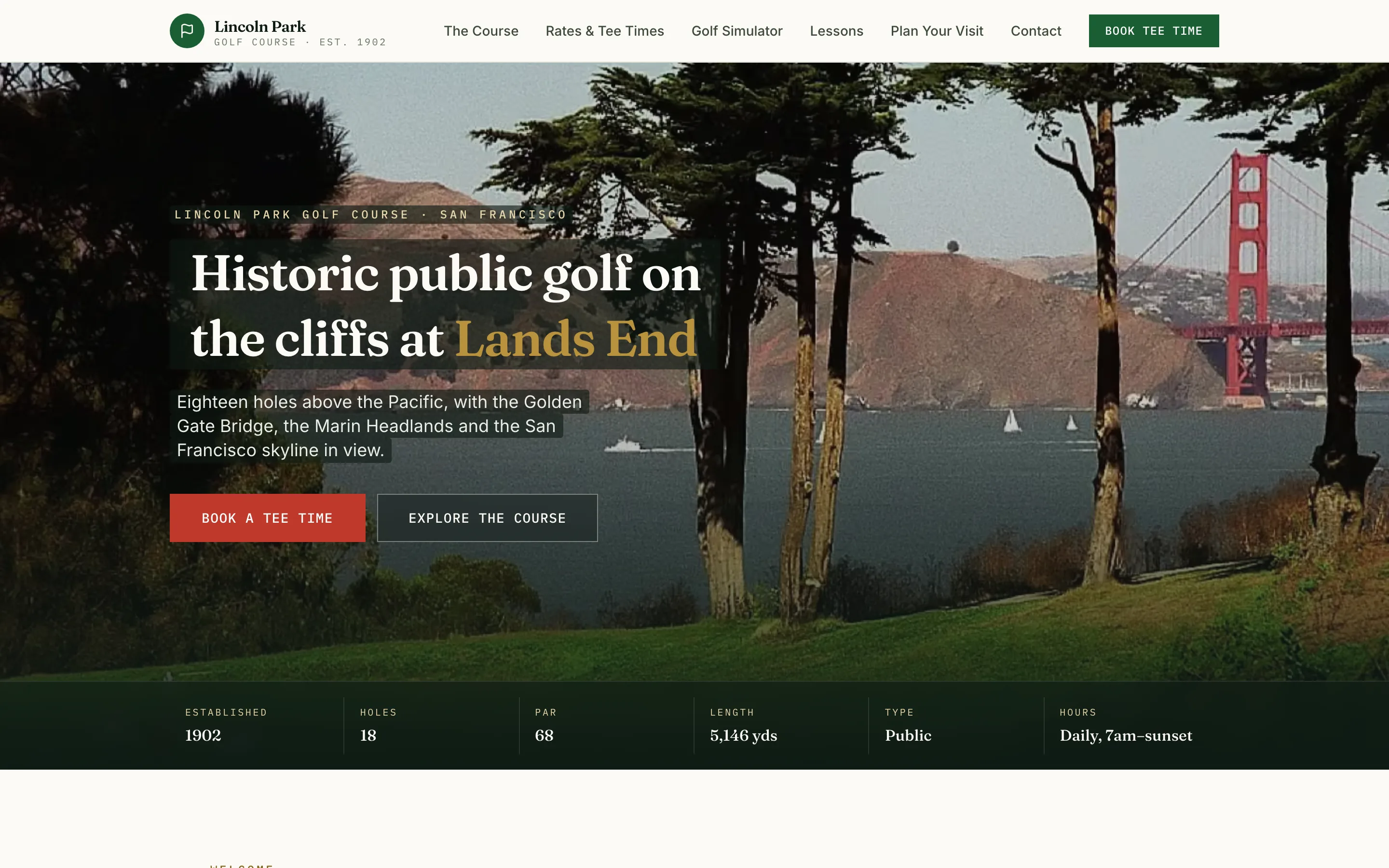Click the 'Golf Course · Est. 1902' tagline
Image resolution: width=1389 pixels, height=868 pixels.
[300, 42]
